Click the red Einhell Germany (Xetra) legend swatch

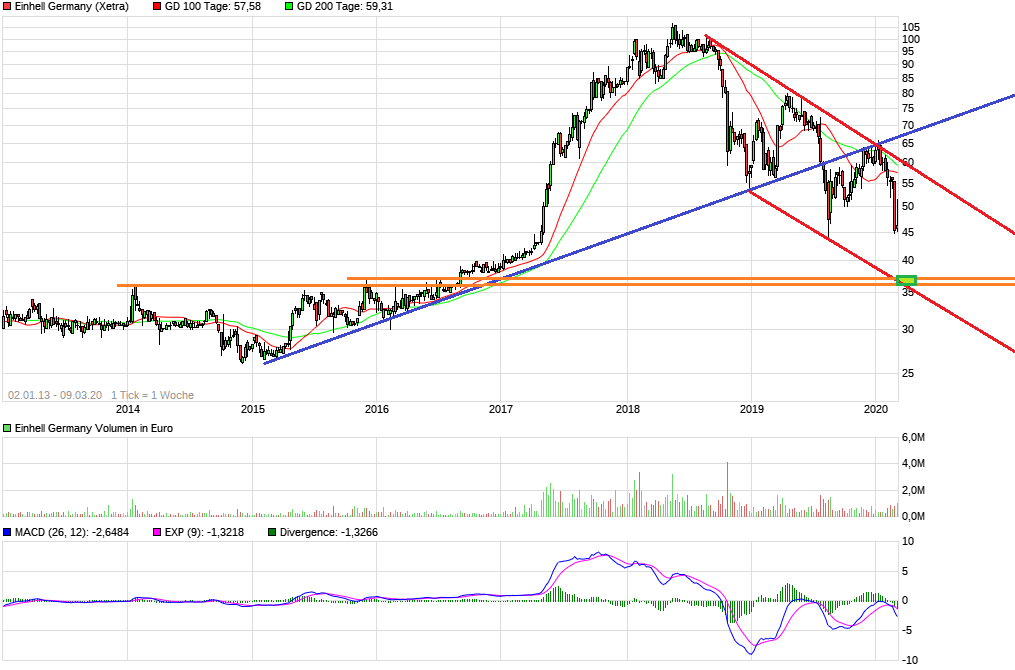click(x=7, y=7)
